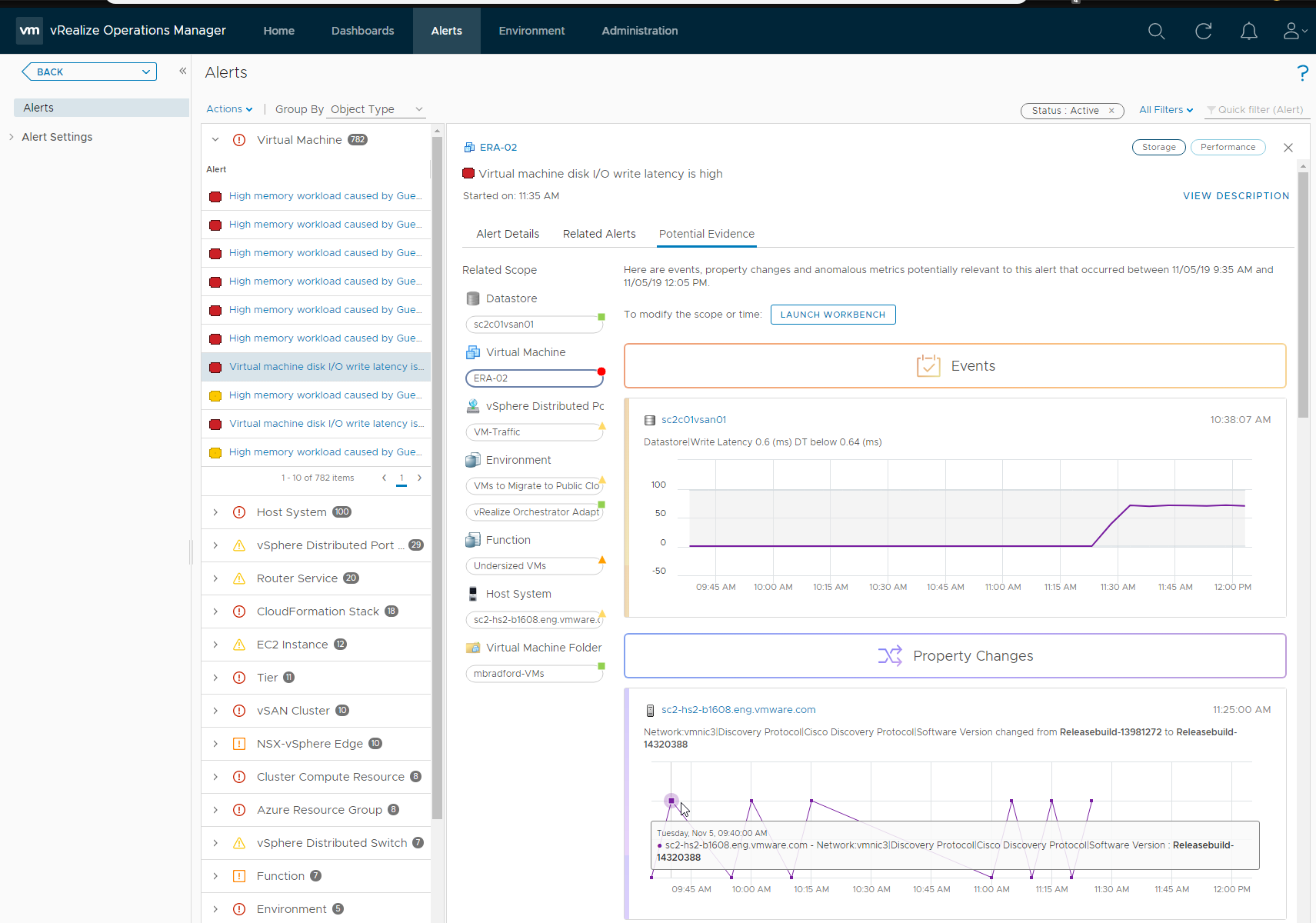Open the All Filters dropdown

pyautogui.click(x=1166, y=110)
